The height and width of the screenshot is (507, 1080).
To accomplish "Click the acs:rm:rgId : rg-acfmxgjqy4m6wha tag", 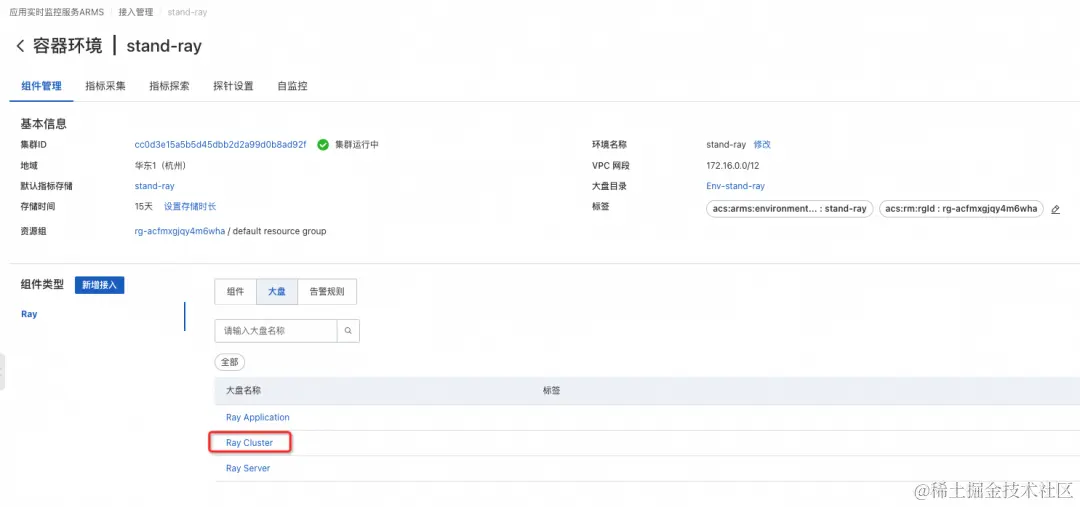I will [x=961, y=209].
